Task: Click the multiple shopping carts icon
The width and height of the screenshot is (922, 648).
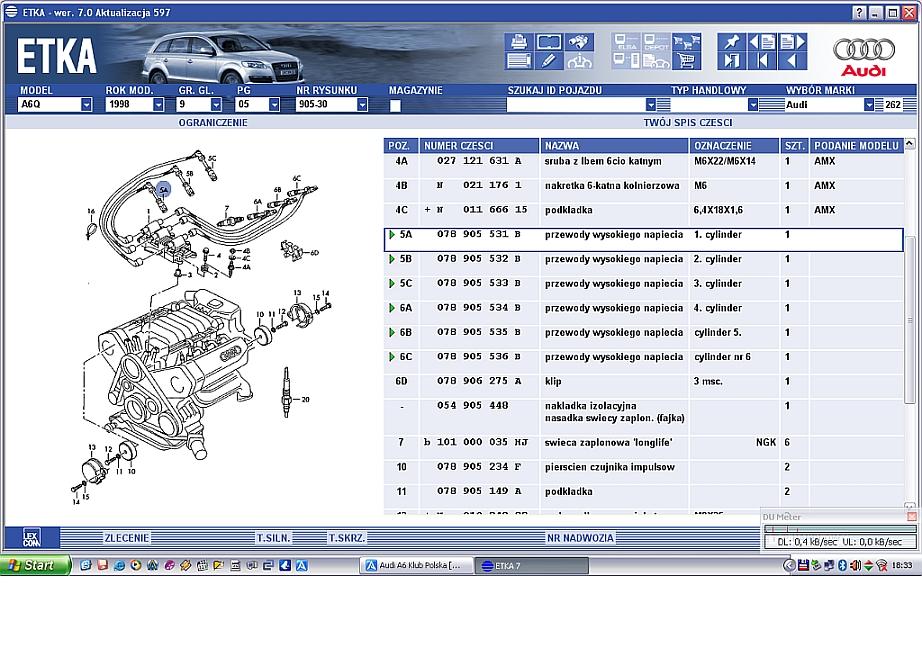Action: click(x=686, y=42)
